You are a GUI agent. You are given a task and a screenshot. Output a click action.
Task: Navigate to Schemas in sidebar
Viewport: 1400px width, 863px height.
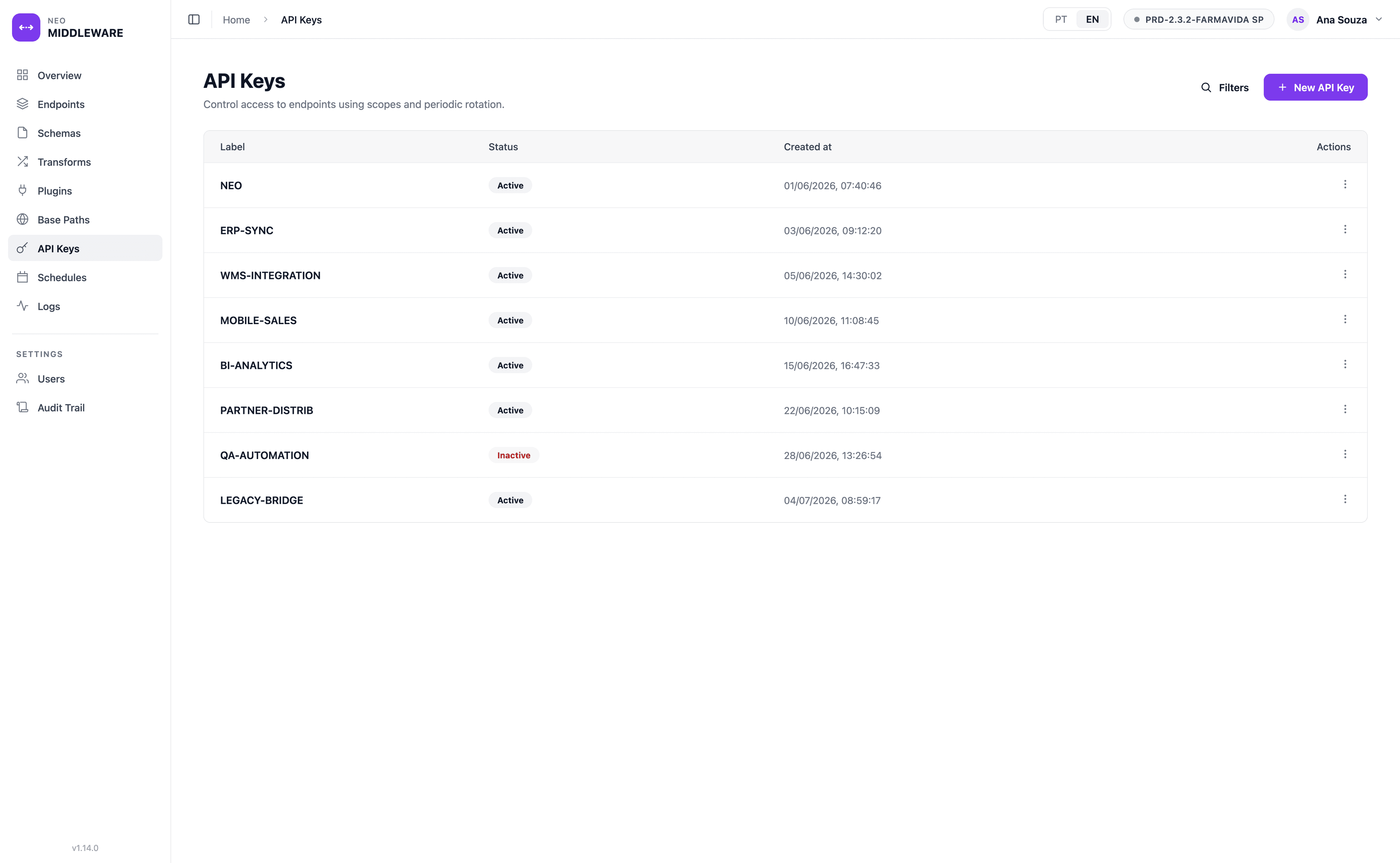tap(85, 133)
